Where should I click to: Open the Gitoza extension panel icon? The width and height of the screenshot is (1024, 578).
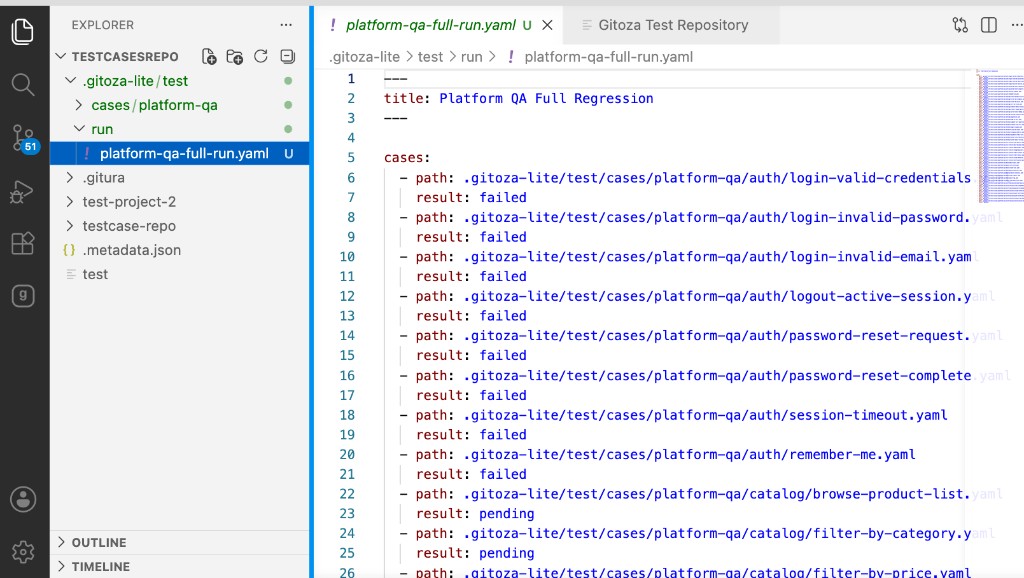23,296
